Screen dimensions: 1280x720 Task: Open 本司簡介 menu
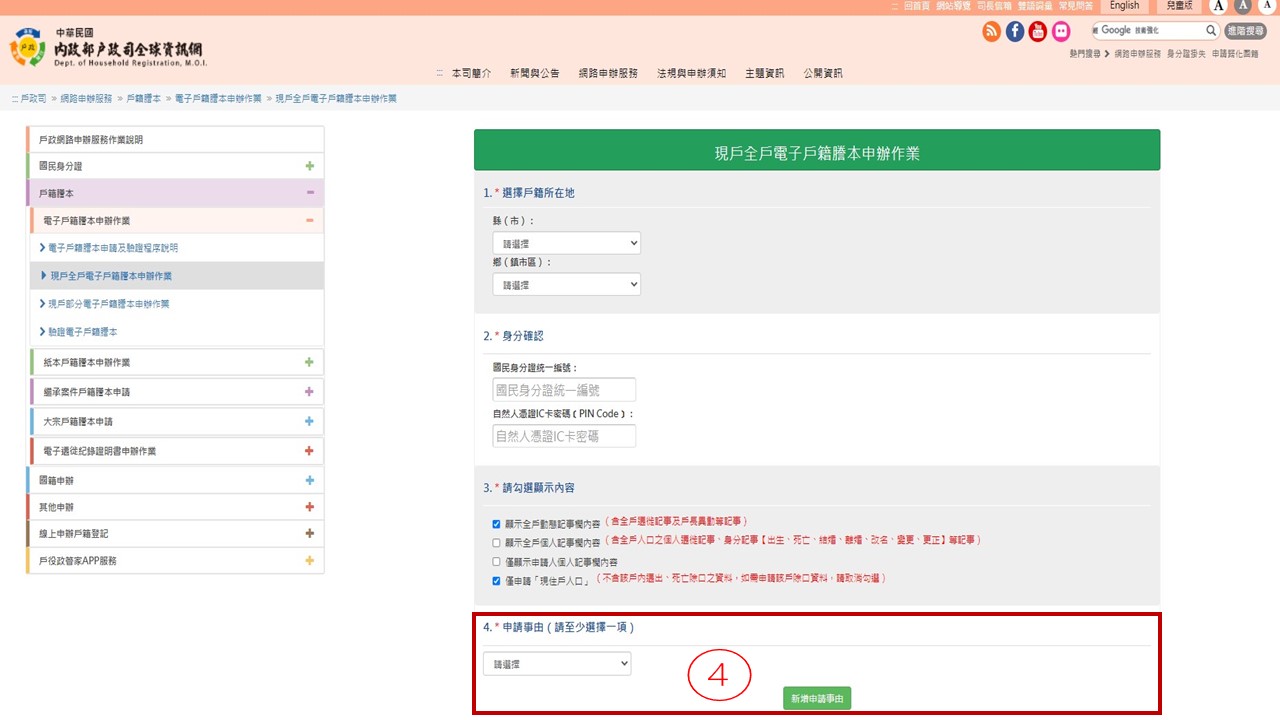click(471, 73)
